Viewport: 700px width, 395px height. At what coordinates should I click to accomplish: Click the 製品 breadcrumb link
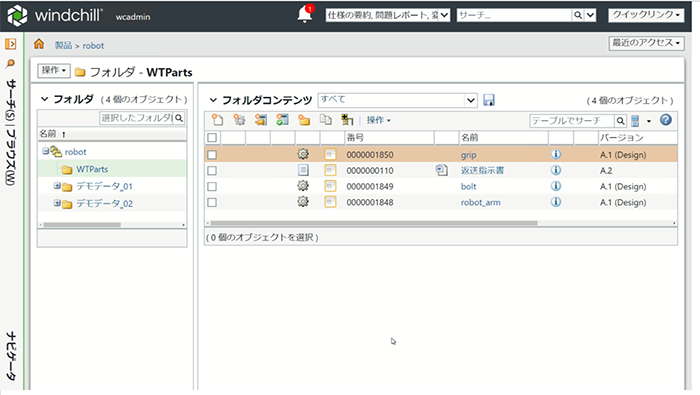click(x=63, y=46)
